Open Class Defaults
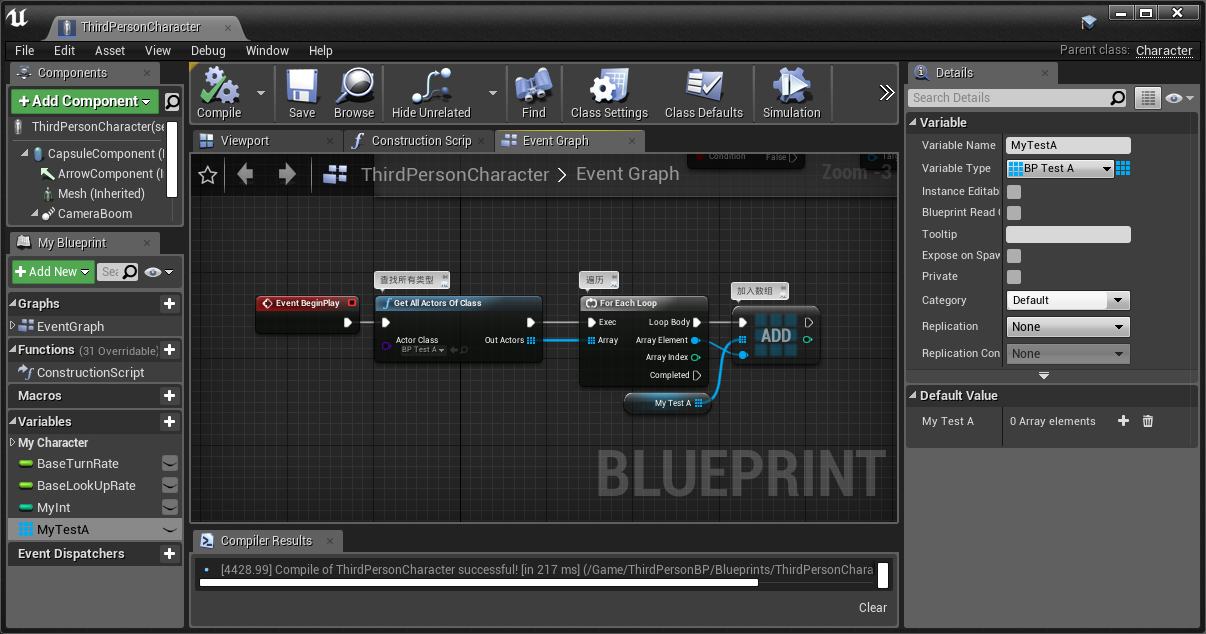 (x=703, y=92)
